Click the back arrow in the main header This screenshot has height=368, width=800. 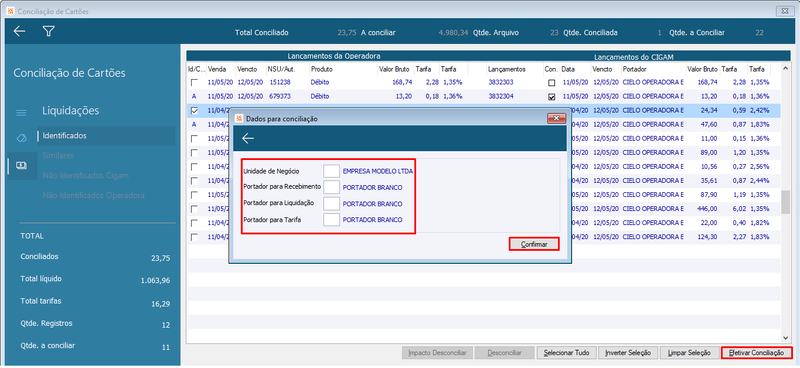(19, 32)
